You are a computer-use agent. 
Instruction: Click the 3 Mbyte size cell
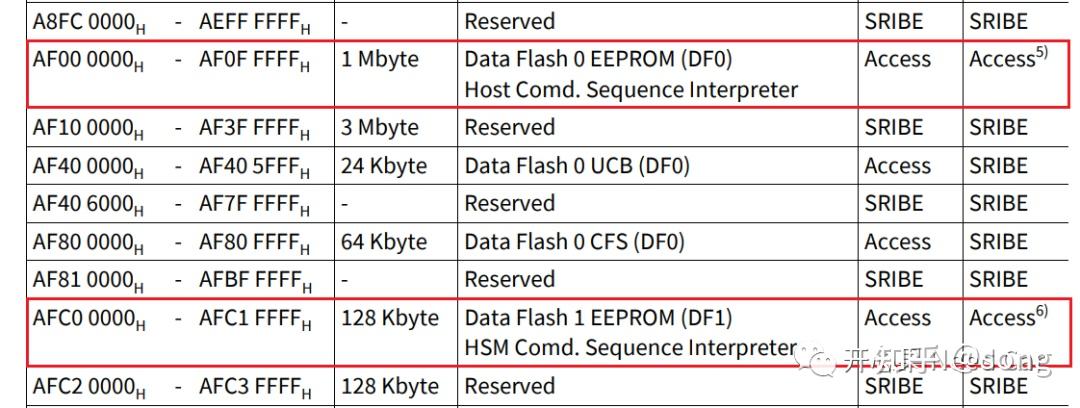[380, 128]
